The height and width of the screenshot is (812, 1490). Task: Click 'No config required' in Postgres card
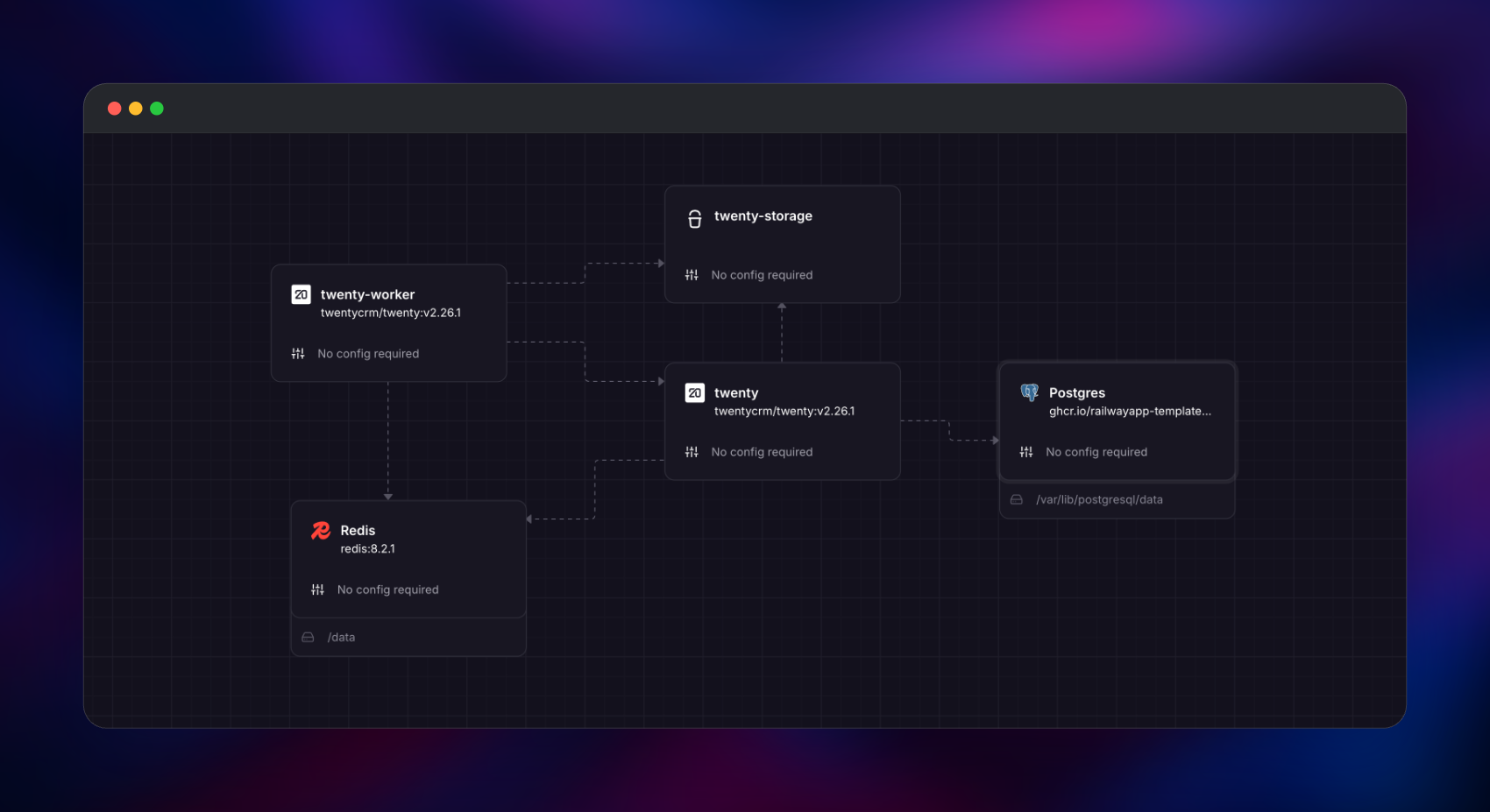coord(1096,452)
